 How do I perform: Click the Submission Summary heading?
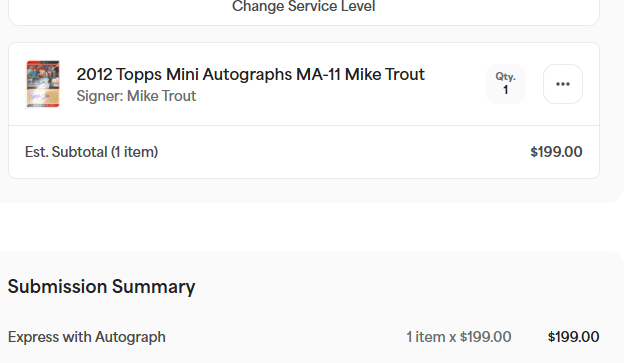101,287
